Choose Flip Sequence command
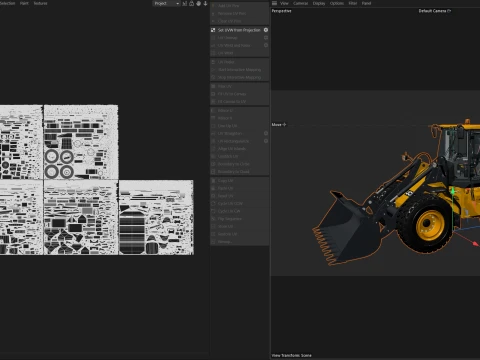The width and height of the screenshot is (480, 360). (x=239, y=219)
